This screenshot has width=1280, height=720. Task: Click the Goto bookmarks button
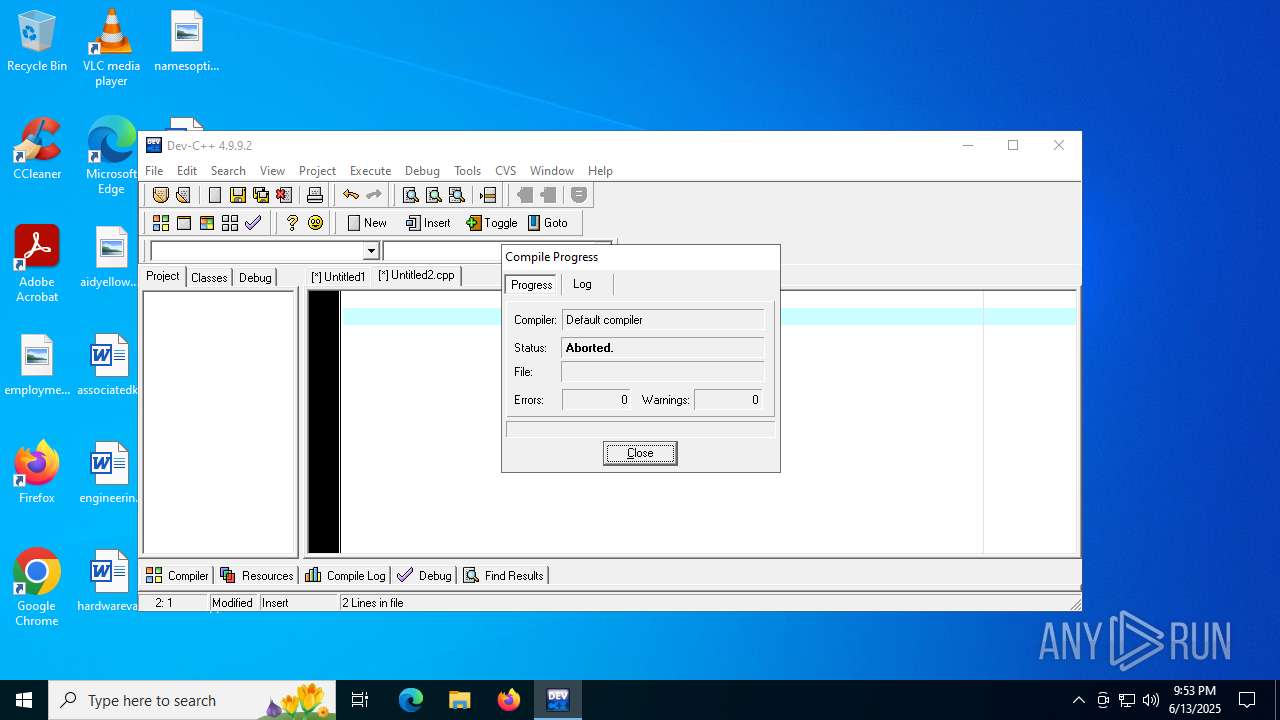click(548, 223)
